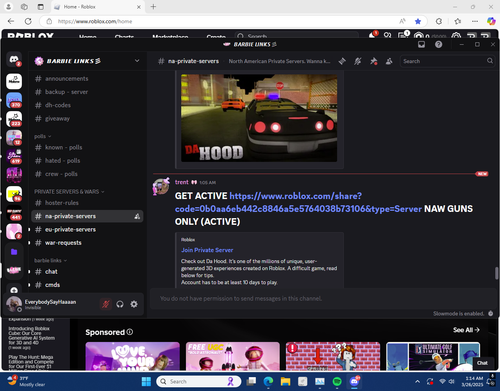Toggle headphones deafen in user panel

point(120,304)
